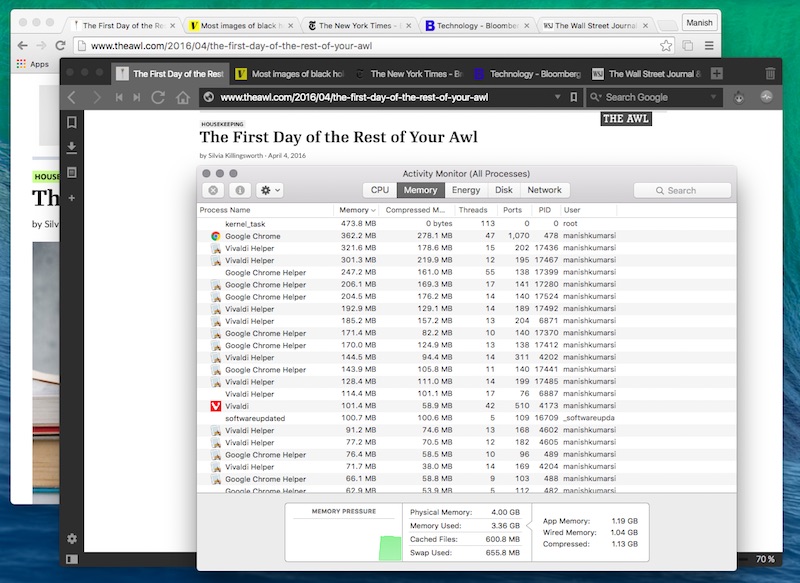This screenshot has height=583, width=800.
Task: Click the Vivaldi fast forward button
Action: tap(137, 97)
